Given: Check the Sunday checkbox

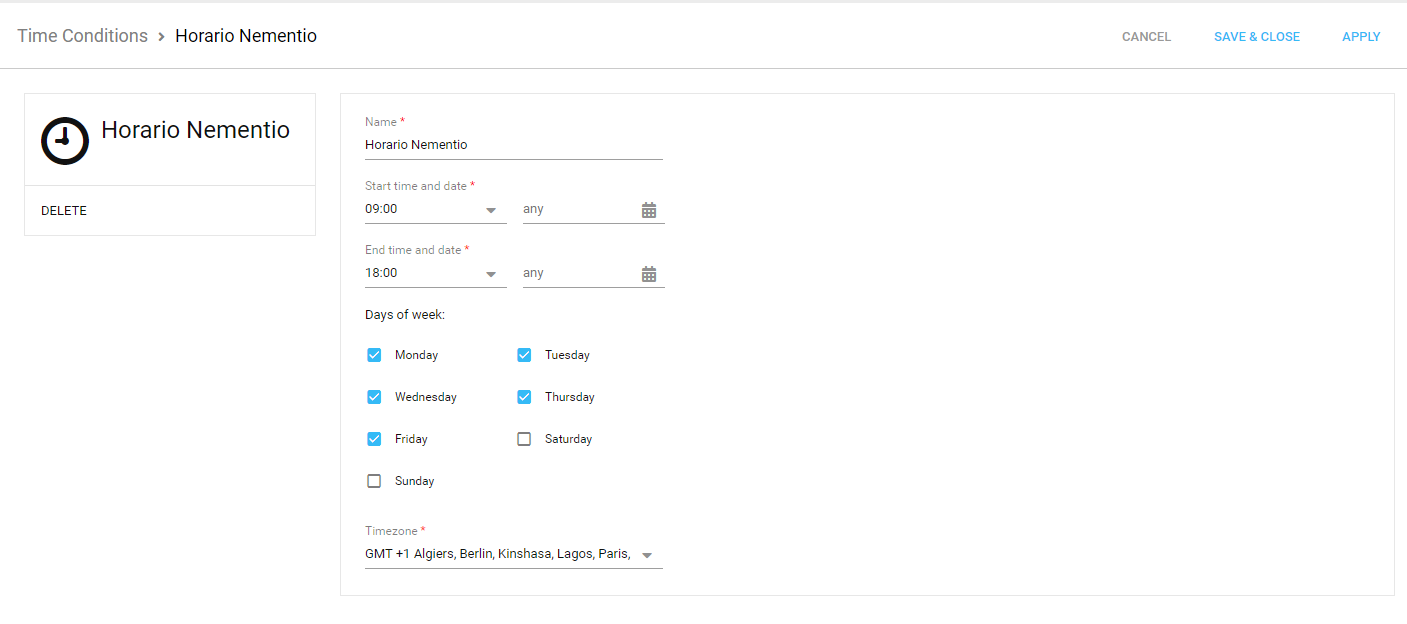Looking at the screenshot, I should pos(374,481).
